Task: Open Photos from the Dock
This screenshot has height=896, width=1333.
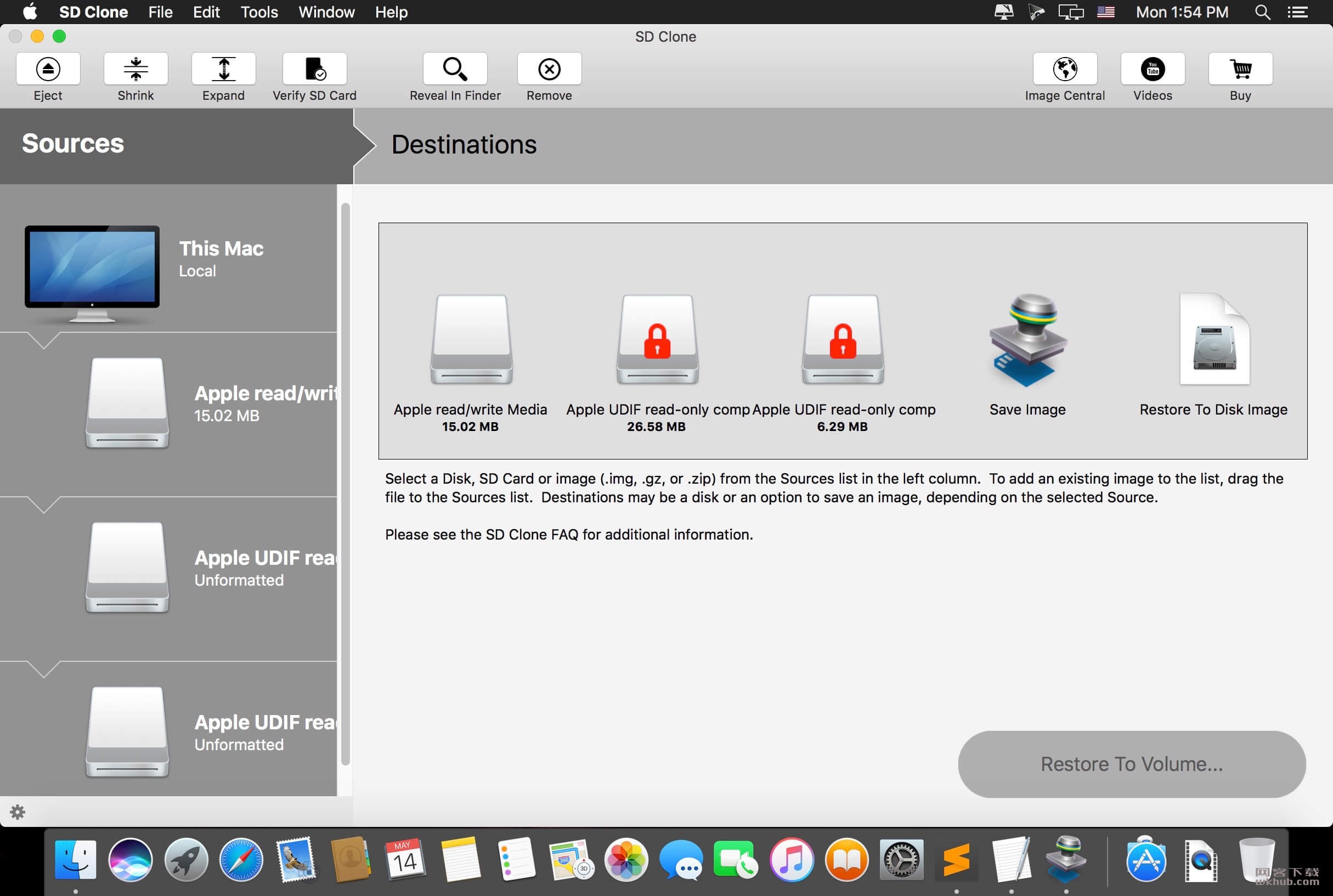Action: 626,859
